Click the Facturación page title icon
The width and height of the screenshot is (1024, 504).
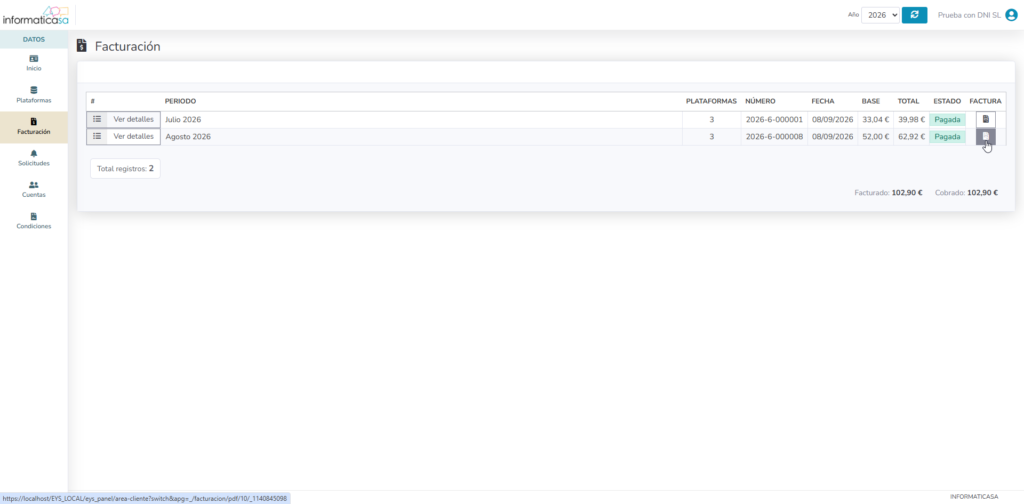[82, 46]
